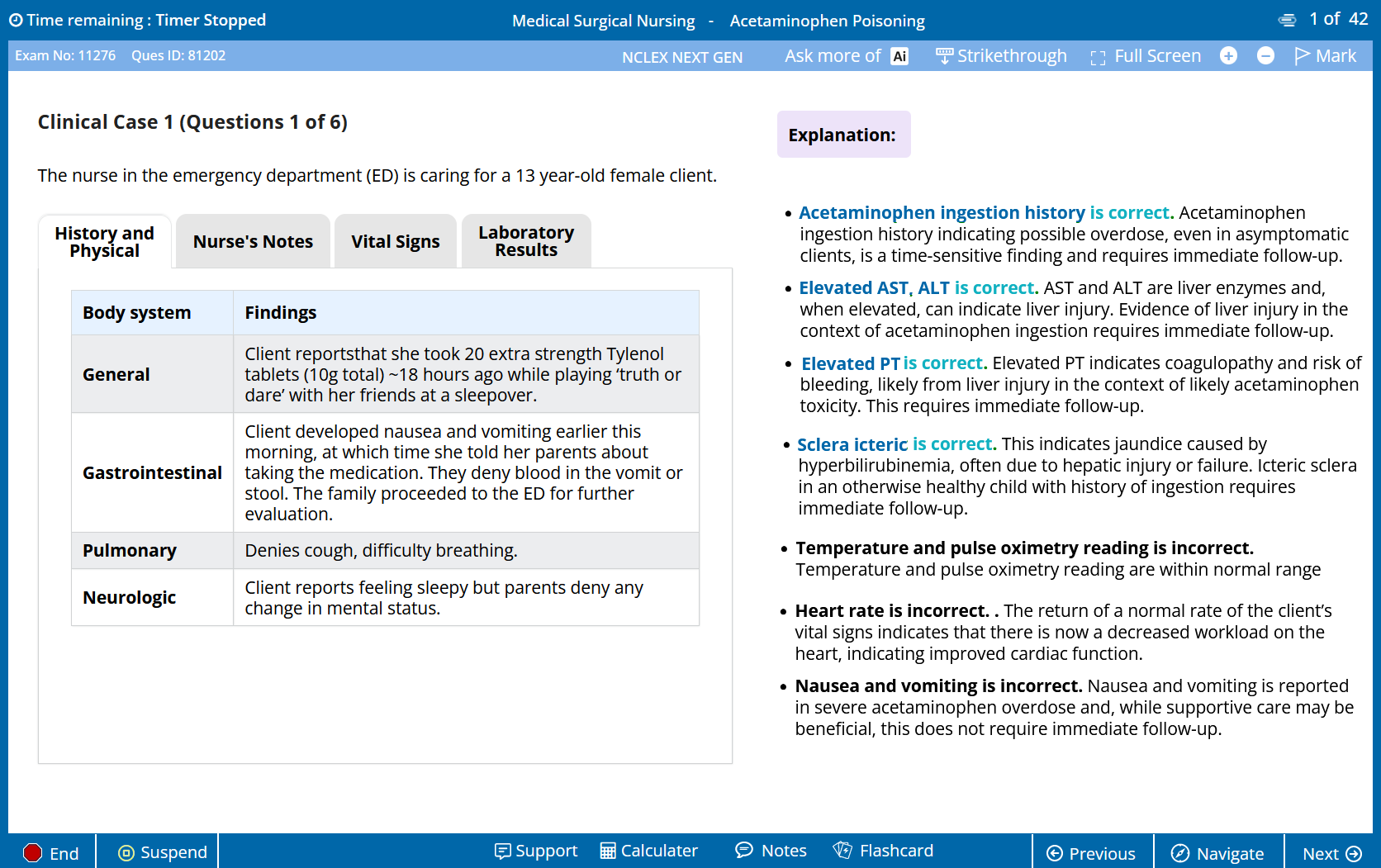The width and height of the screenshot is (1381, 868).
Task: Switch to Full Screen view
Action: (1146, 56)
